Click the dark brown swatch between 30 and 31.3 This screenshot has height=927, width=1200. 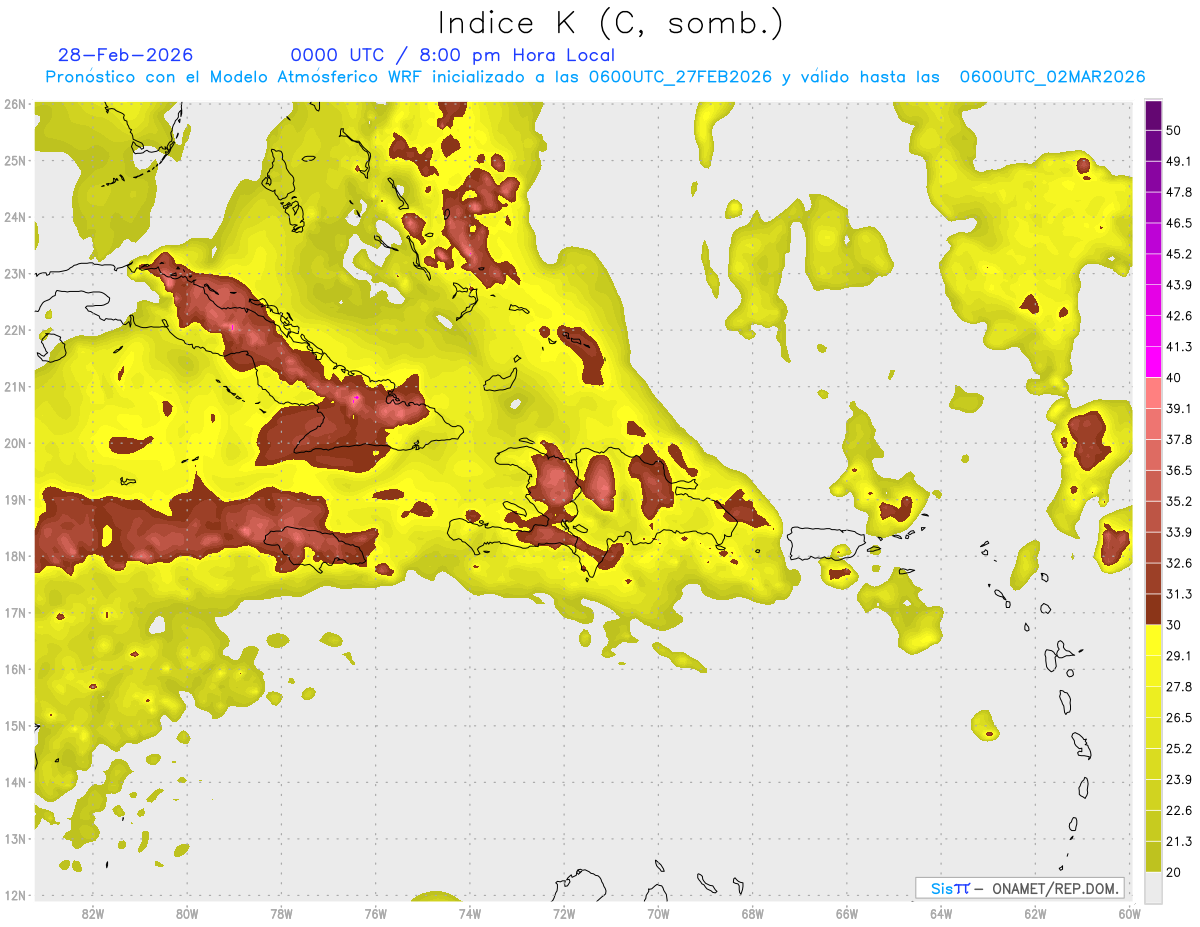(1153, 610)
